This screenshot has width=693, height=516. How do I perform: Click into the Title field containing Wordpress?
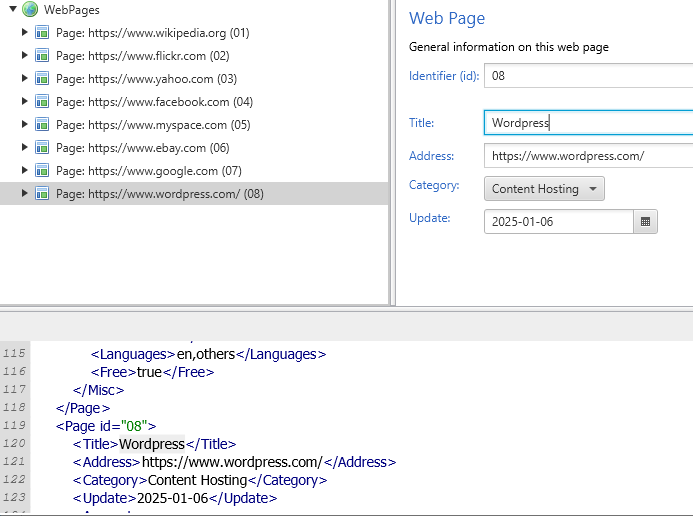pos(588,122)
